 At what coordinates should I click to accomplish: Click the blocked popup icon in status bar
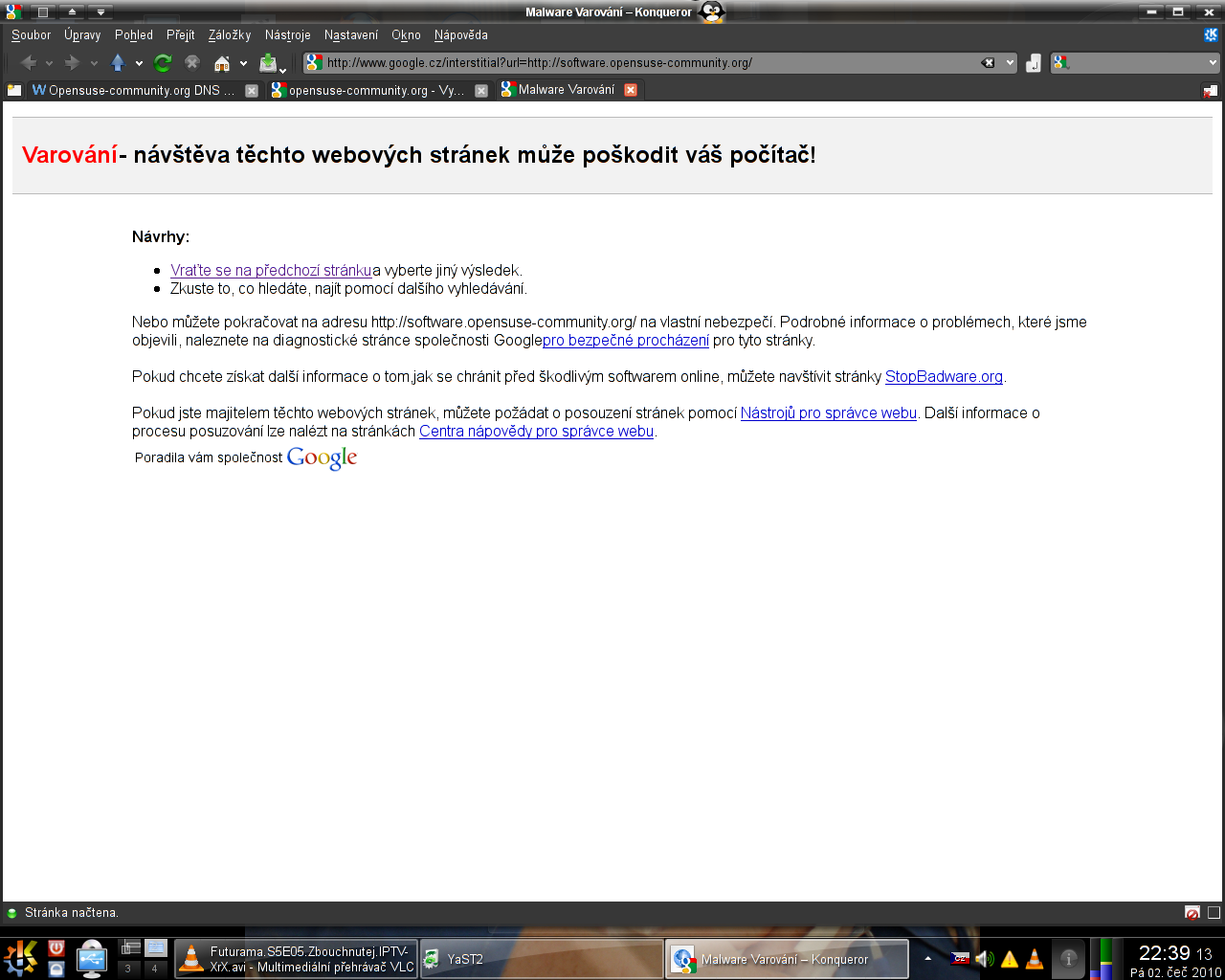pos(1192,913)
